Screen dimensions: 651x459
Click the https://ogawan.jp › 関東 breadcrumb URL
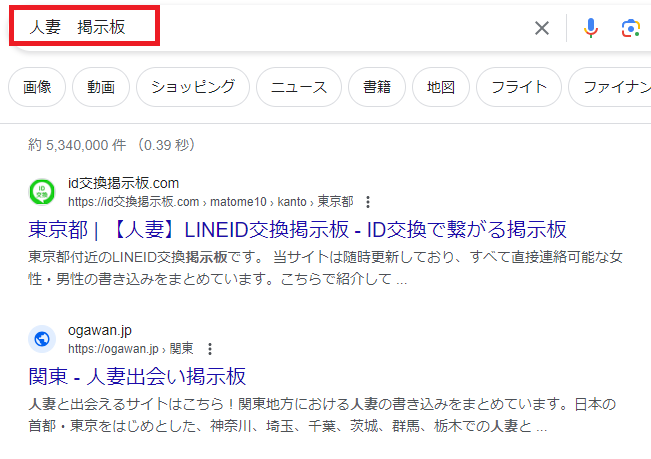130,349
